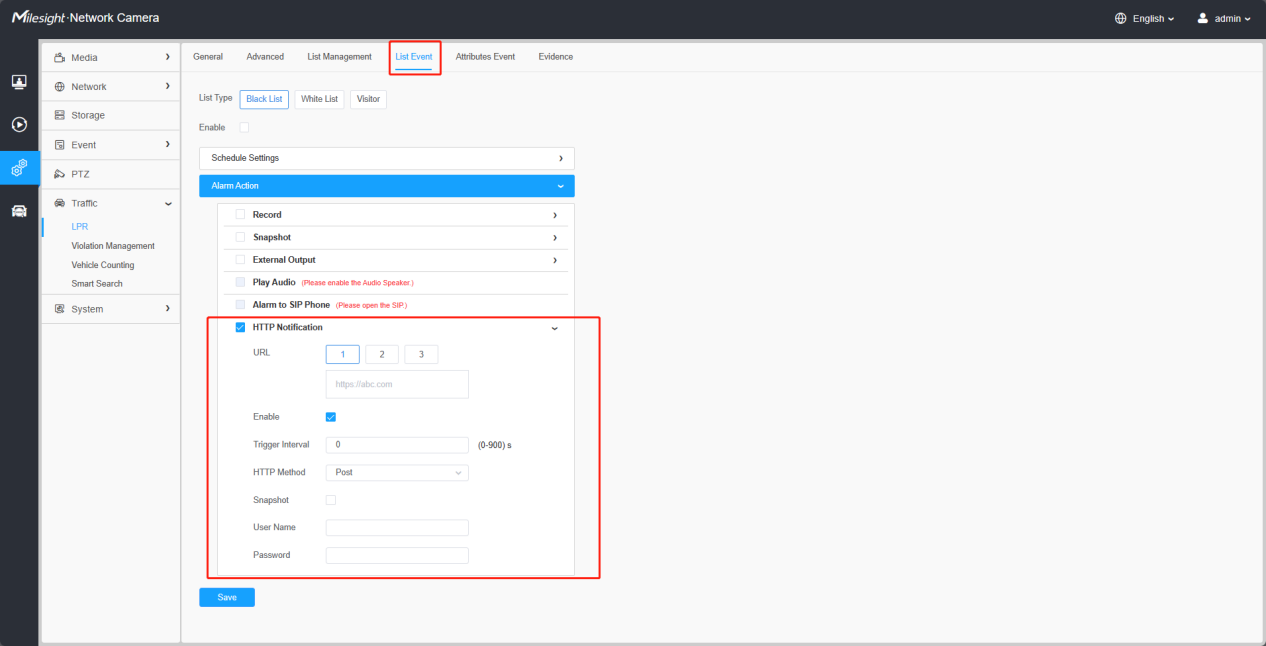Open Smart Search in sidebar
1266x646 pixels.
(x=97, y=284)
